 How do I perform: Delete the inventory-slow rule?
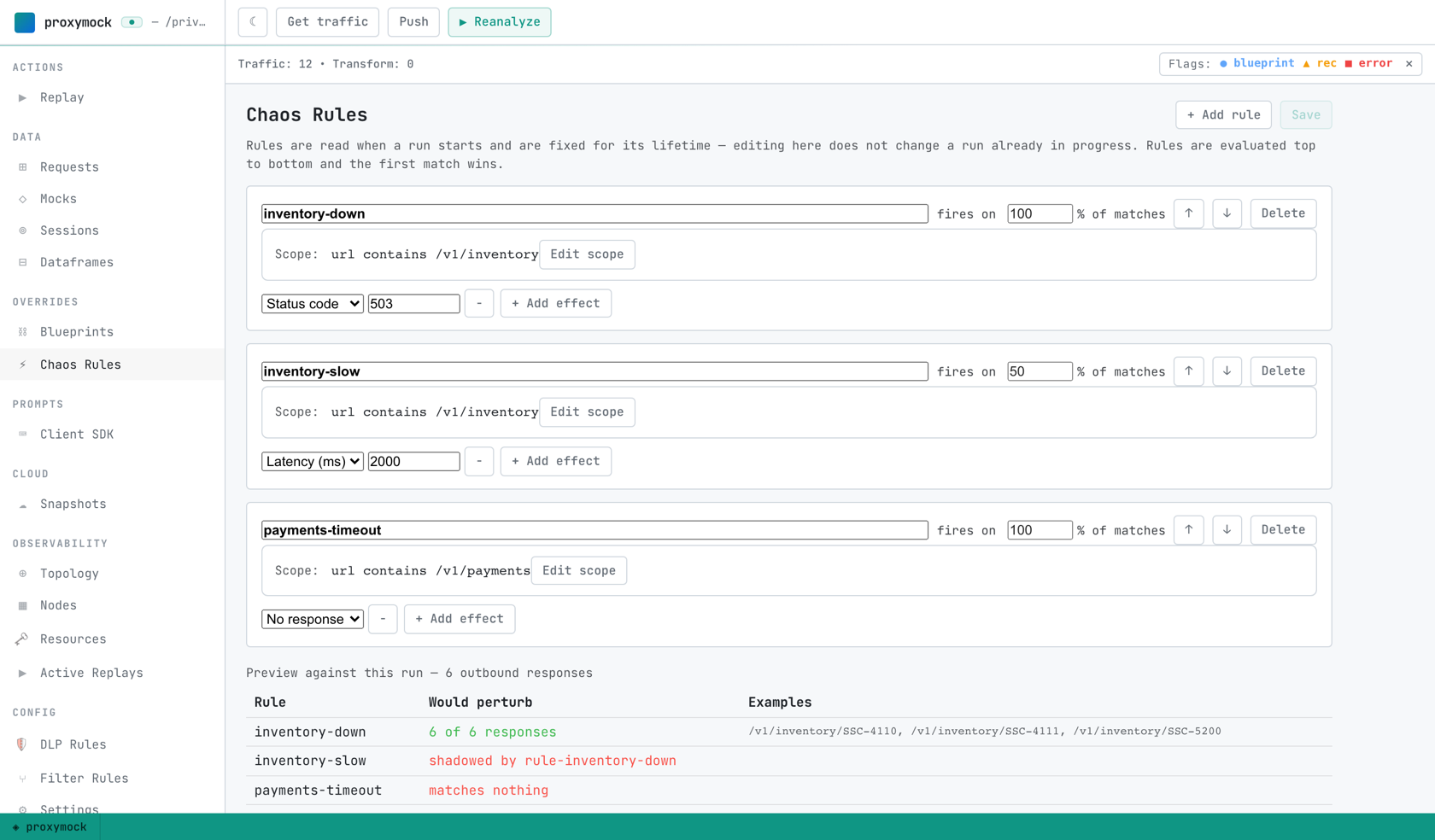click(x=1283, y=371)
